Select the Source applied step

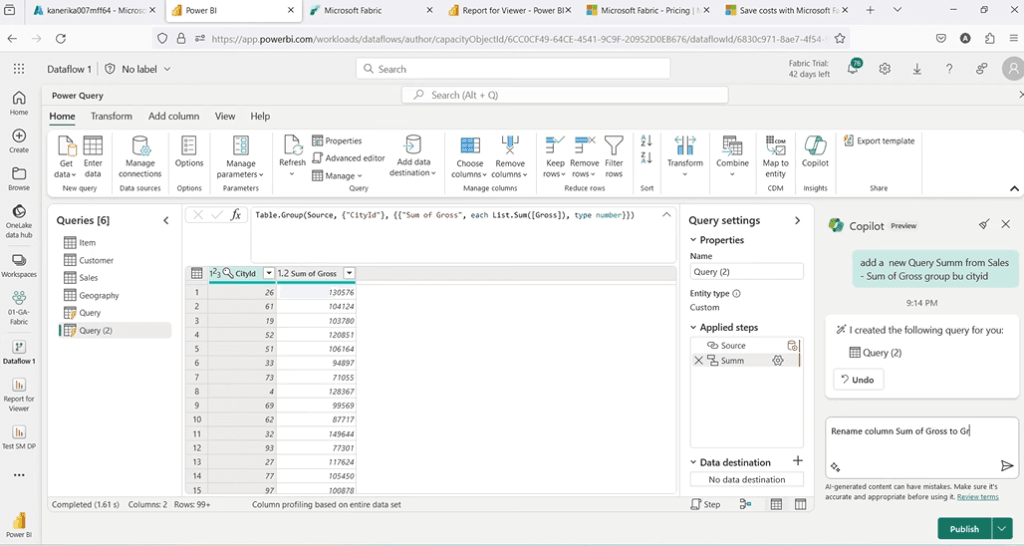(733, 345)
